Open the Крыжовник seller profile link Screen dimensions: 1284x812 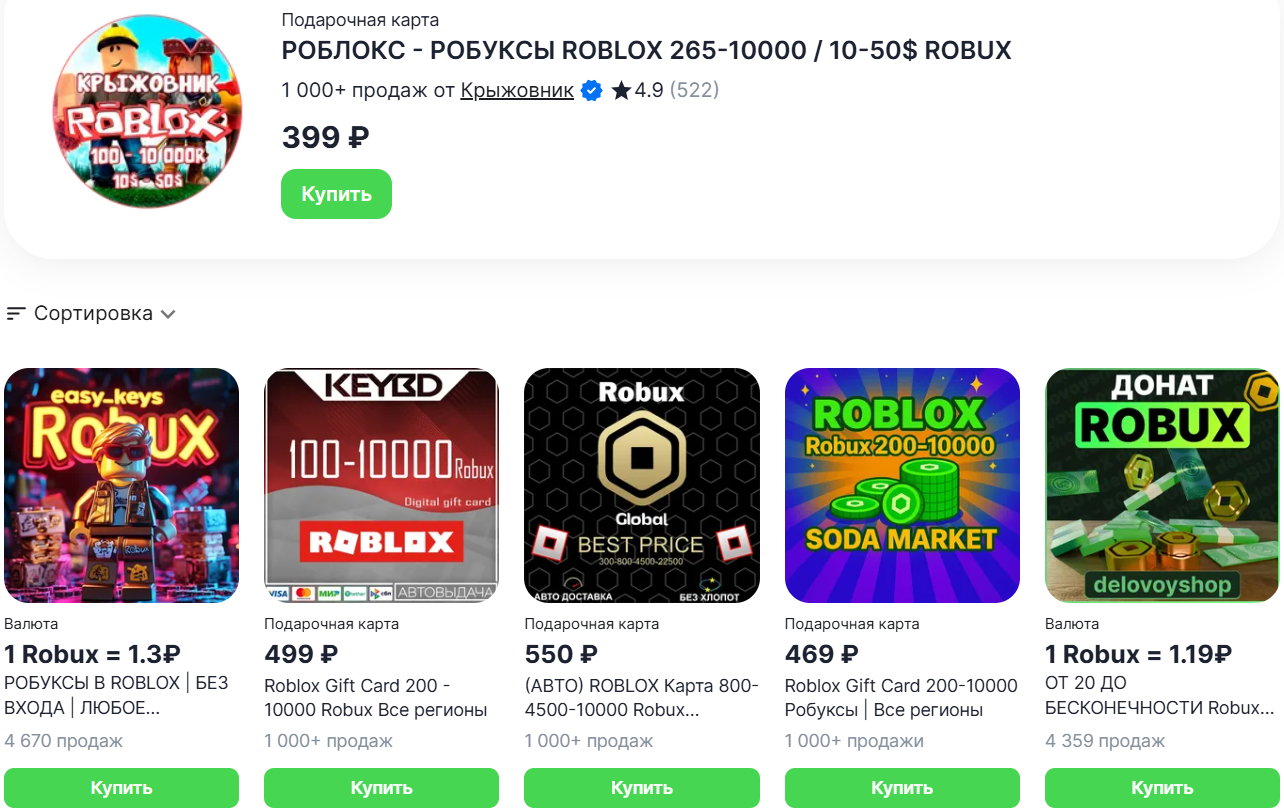click(517, 91)
